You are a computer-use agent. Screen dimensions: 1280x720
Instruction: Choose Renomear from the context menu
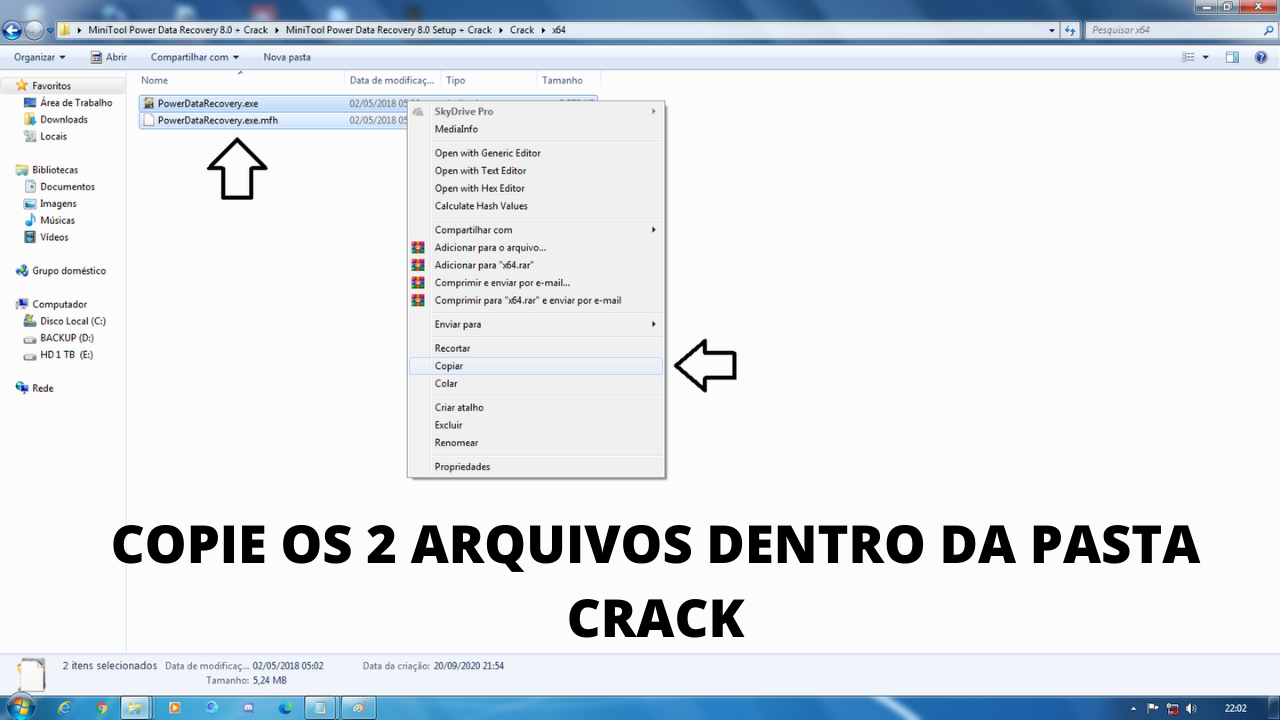click(x=536, y=443)
